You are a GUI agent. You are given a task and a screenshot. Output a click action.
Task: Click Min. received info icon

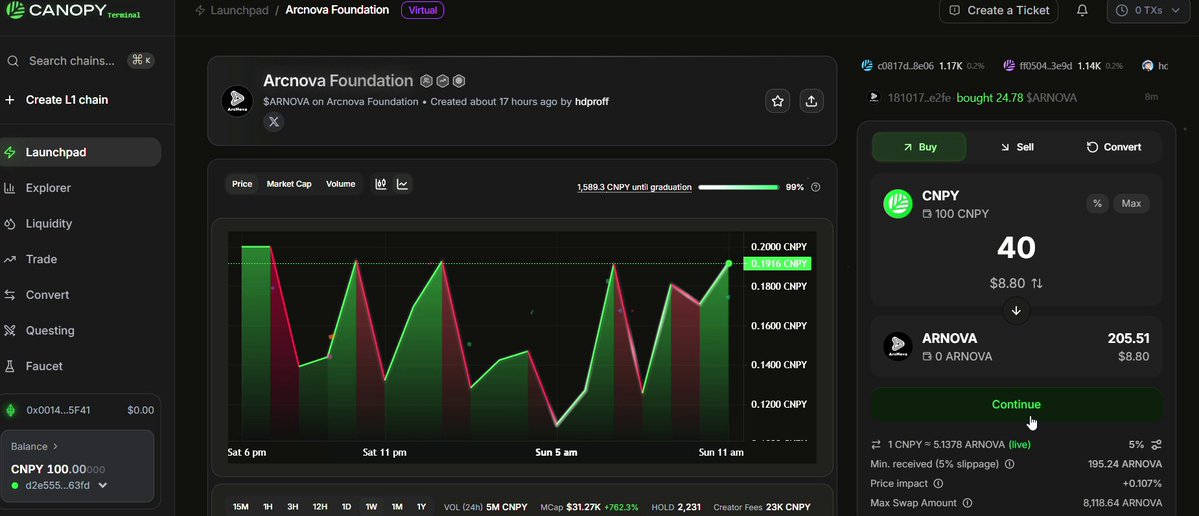(x=1009, y=464)
